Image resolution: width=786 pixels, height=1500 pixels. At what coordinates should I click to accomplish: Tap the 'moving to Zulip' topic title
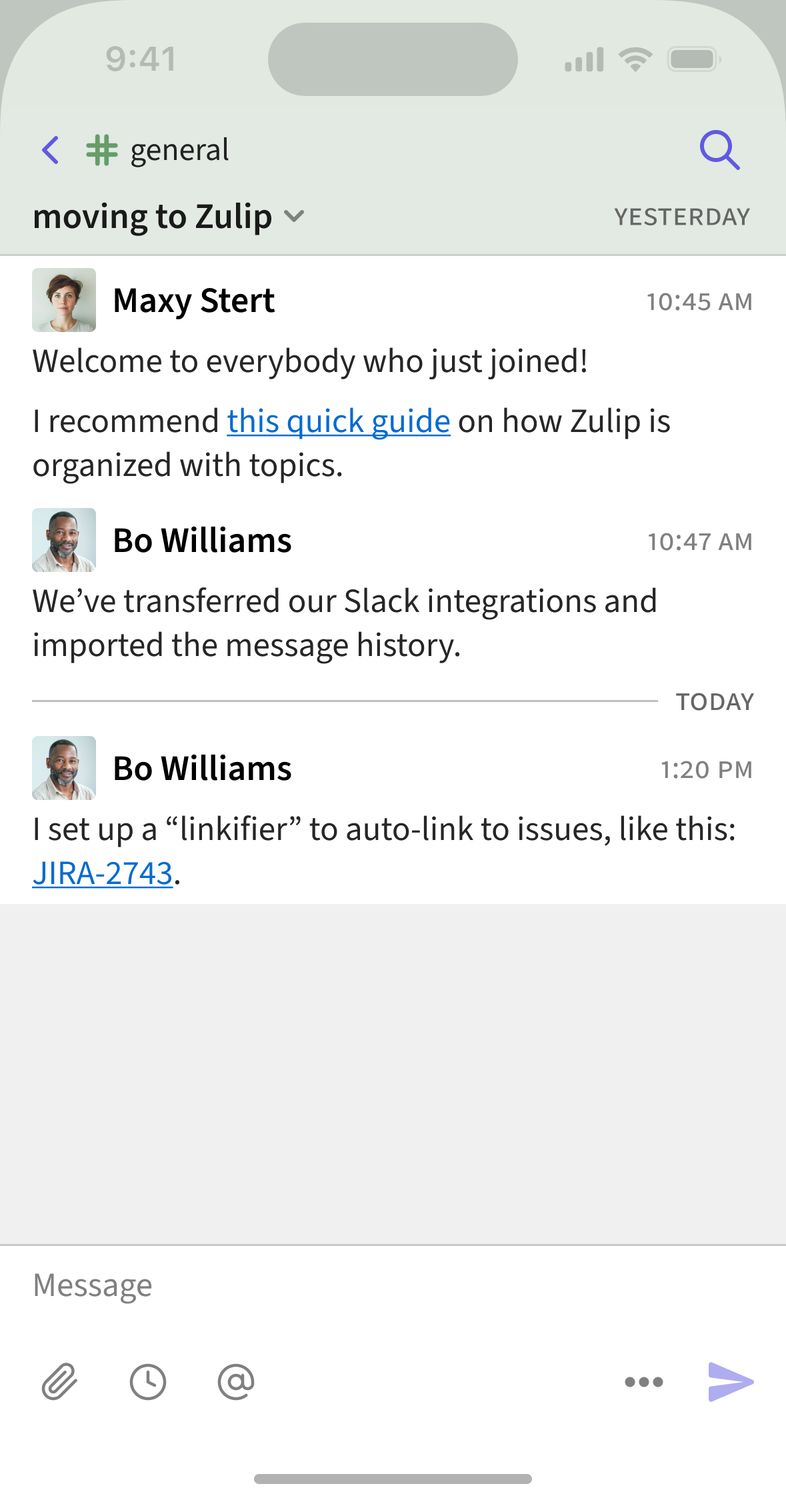[152, 216]
